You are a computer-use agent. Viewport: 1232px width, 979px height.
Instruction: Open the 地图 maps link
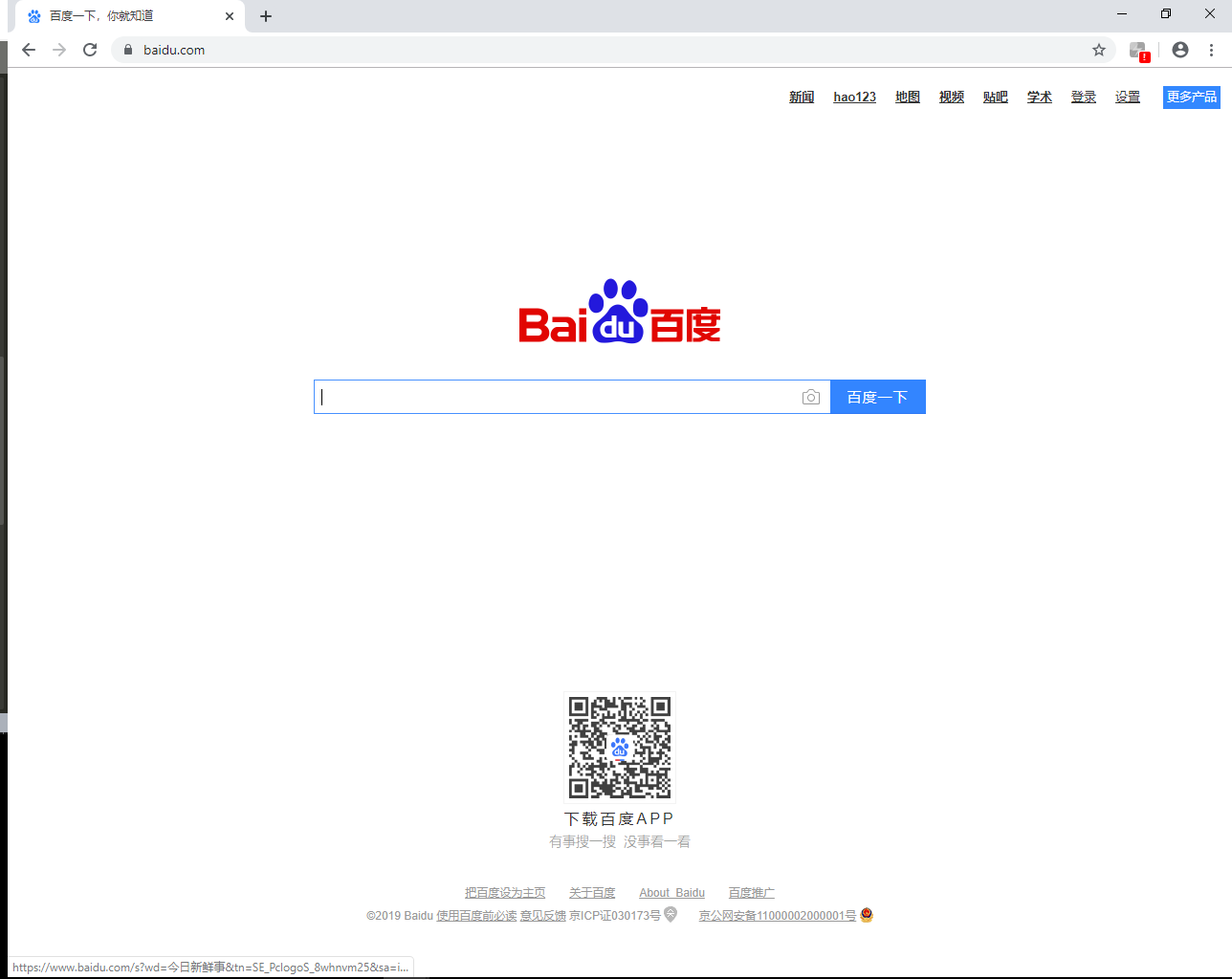click(x=908, y=98)
